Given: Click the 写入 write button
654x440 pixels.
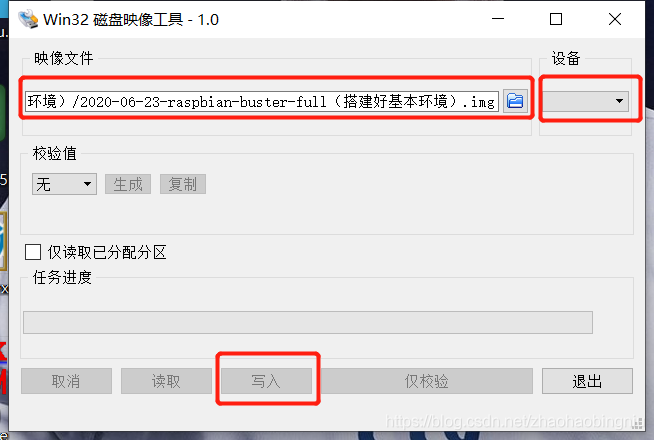Looking at the screenshot, I should (266, 381).
